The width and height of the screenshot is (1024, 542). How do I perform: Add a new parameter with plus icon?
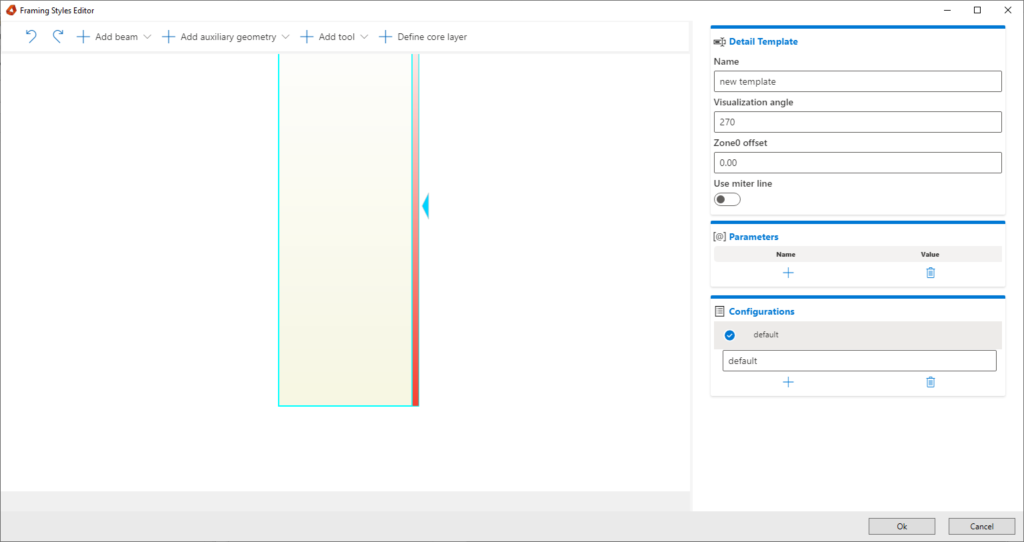pyautogui.click(x=788, y=273)
